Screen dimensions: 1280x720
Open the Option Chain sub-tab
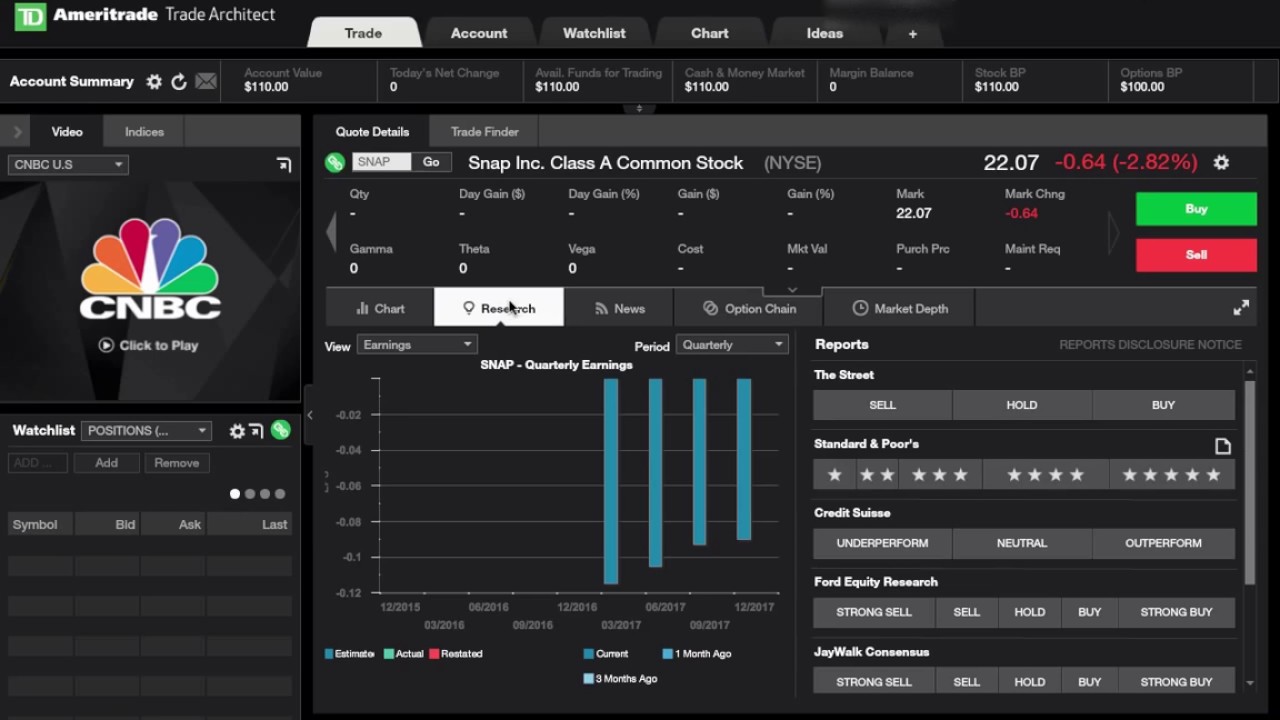pyautogui.click(x=749, y=308)
